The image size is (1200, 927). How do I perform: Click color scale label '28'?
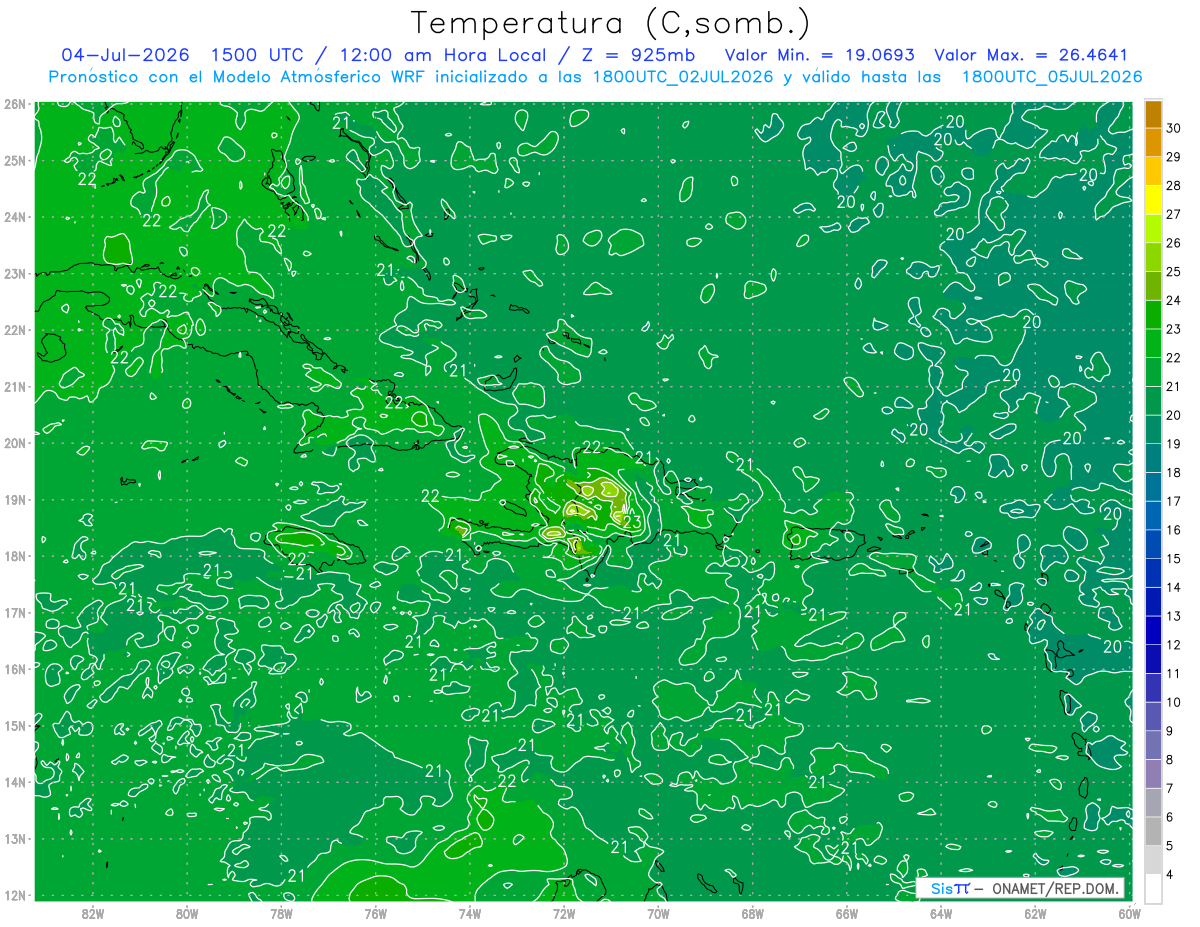(x=1173, y=185)
